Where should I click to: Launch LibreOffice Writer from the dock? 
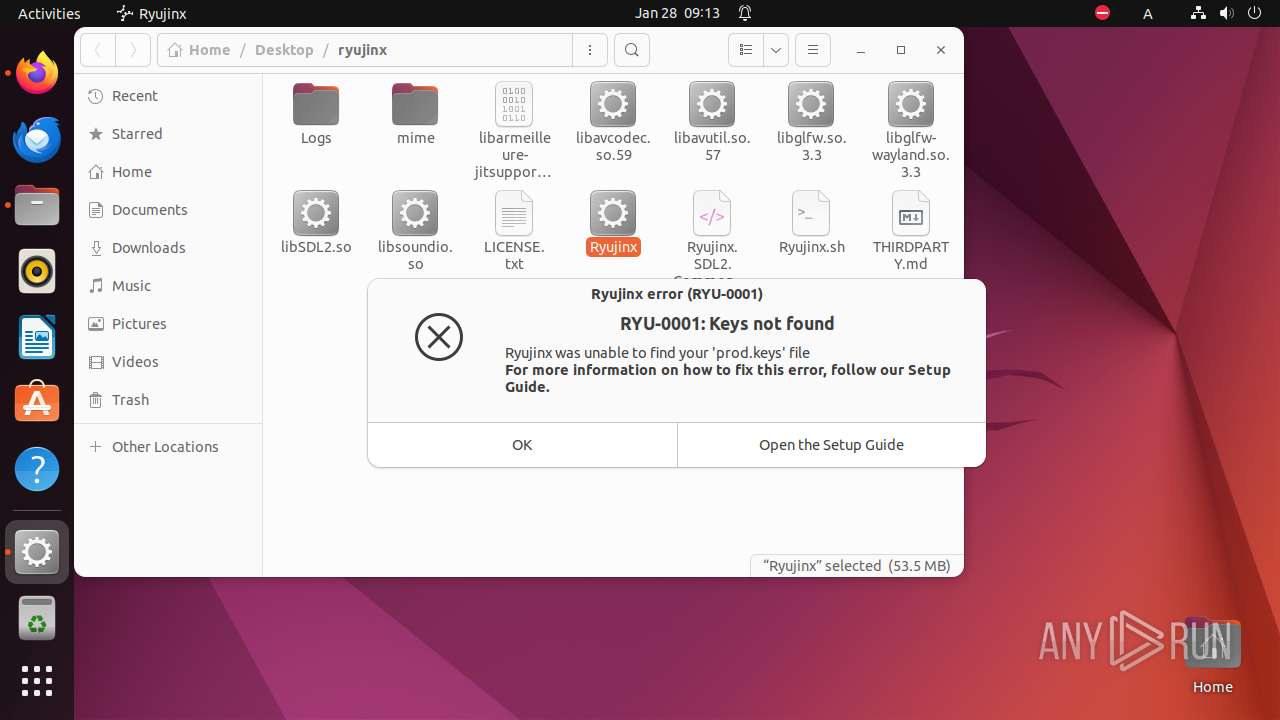(x=37, y=337)
